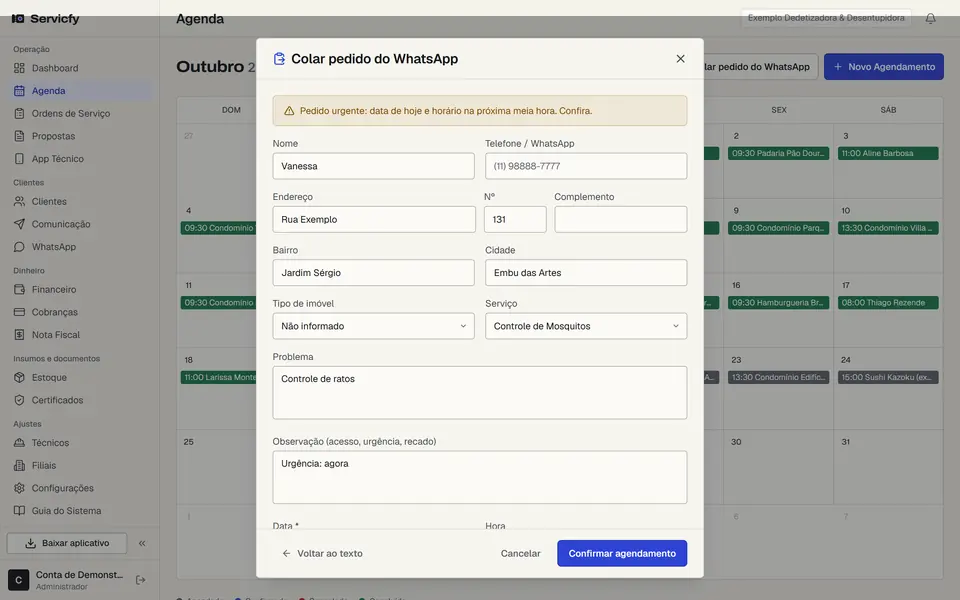The width and height of the screenshot is (960, 600).
Task: Click the Exemplo Dedetizadora & Desentupidora badge
Action: [x=826, y=18]
